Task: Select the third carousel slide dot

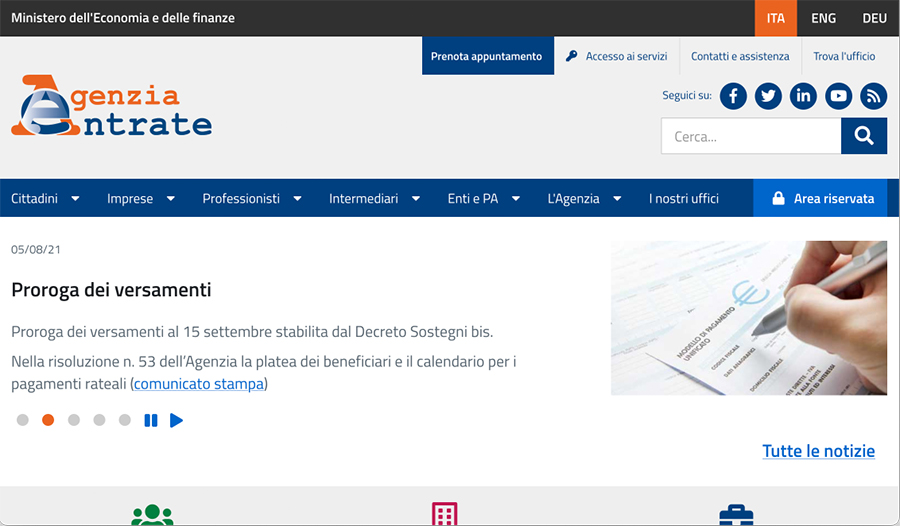Action: coord(74,421)
